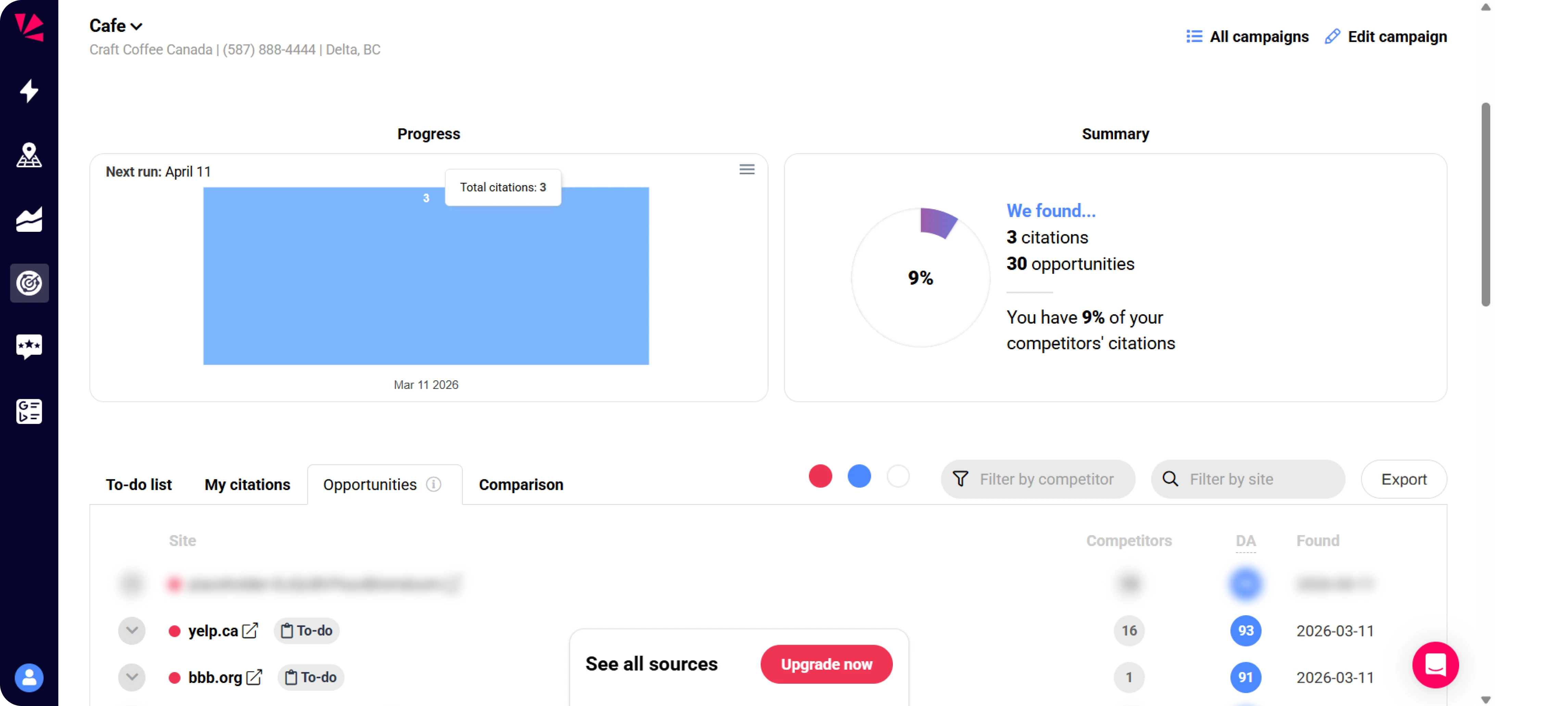Open the reviews panel via starred speech bubble
1568x706 pixels.
tap(29, 347)
